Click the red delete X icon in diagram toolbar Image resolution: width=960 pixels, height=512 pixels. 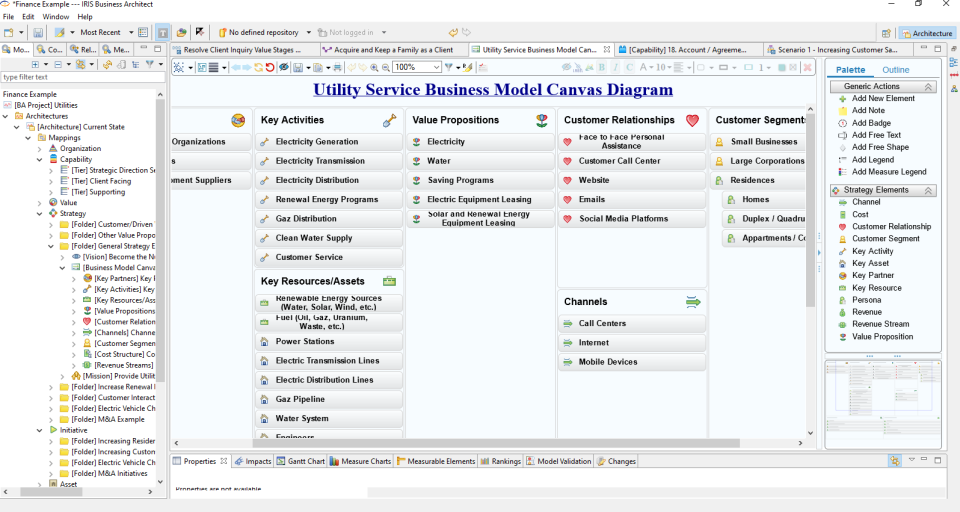[808, 67]
